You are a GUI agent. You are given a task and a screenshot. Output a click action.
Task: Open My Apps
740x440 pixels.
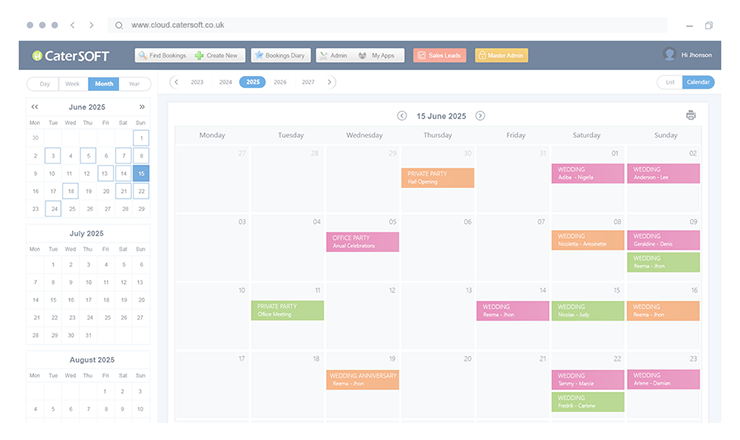click(x=377, y=56)
